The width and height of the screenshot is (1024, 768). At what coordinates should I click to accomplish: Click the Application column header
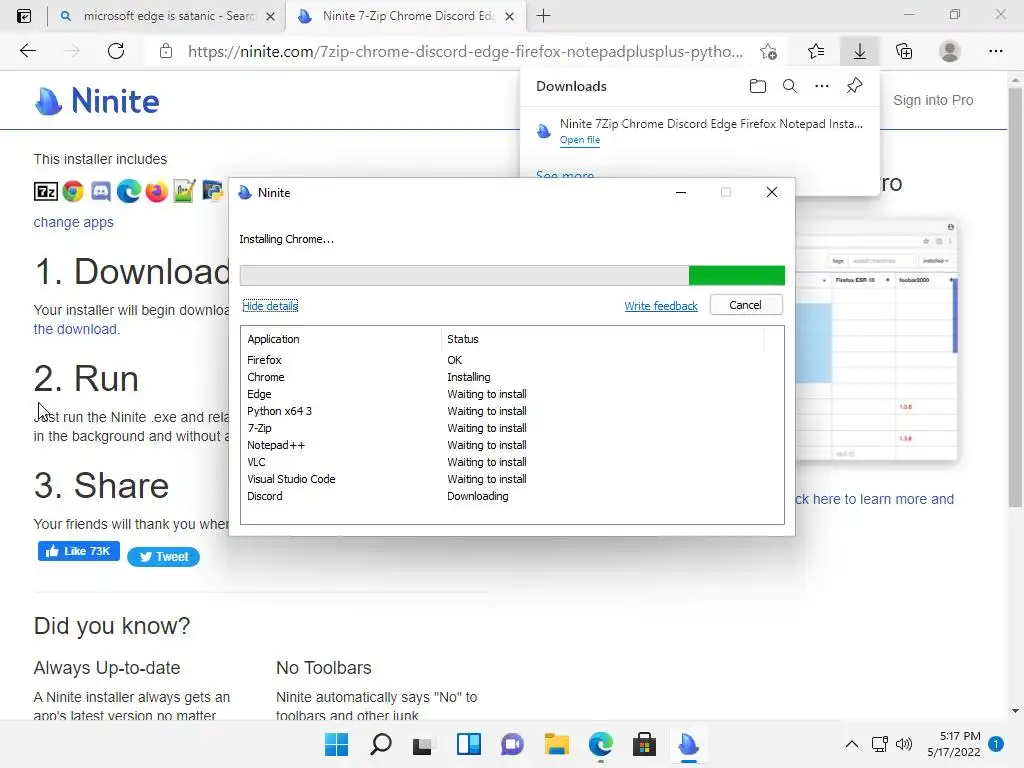[x=342, y=339]
